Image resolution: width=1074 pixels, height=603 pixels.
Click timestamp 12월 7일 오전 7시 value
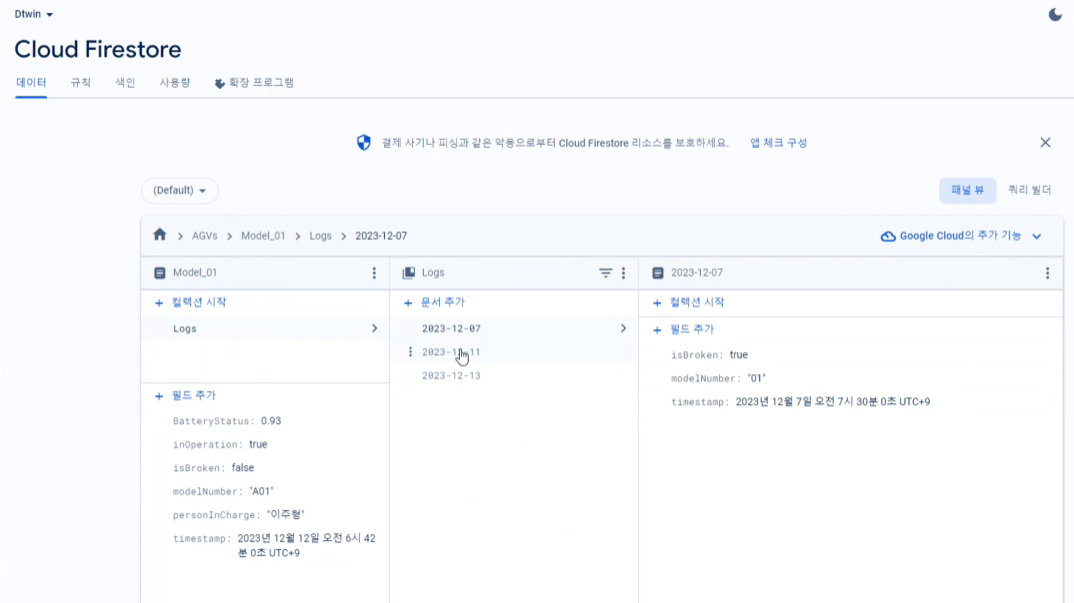coord(833,402)
